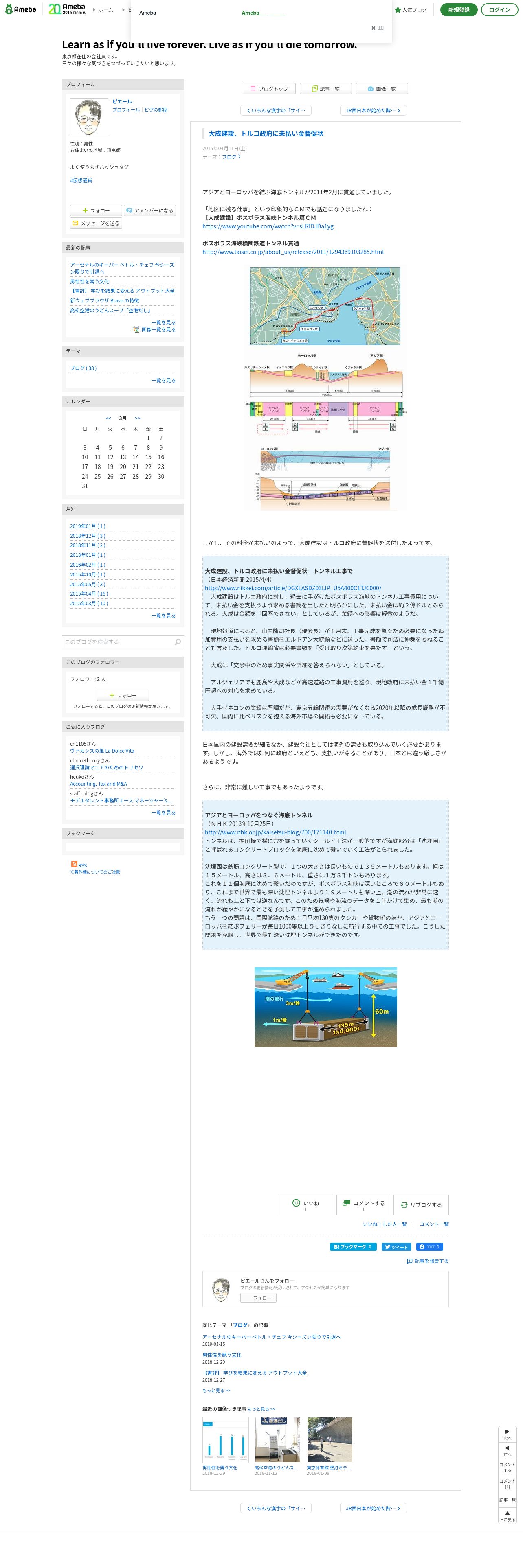Open the 画像一覧を見る link with picture icon

154,330
